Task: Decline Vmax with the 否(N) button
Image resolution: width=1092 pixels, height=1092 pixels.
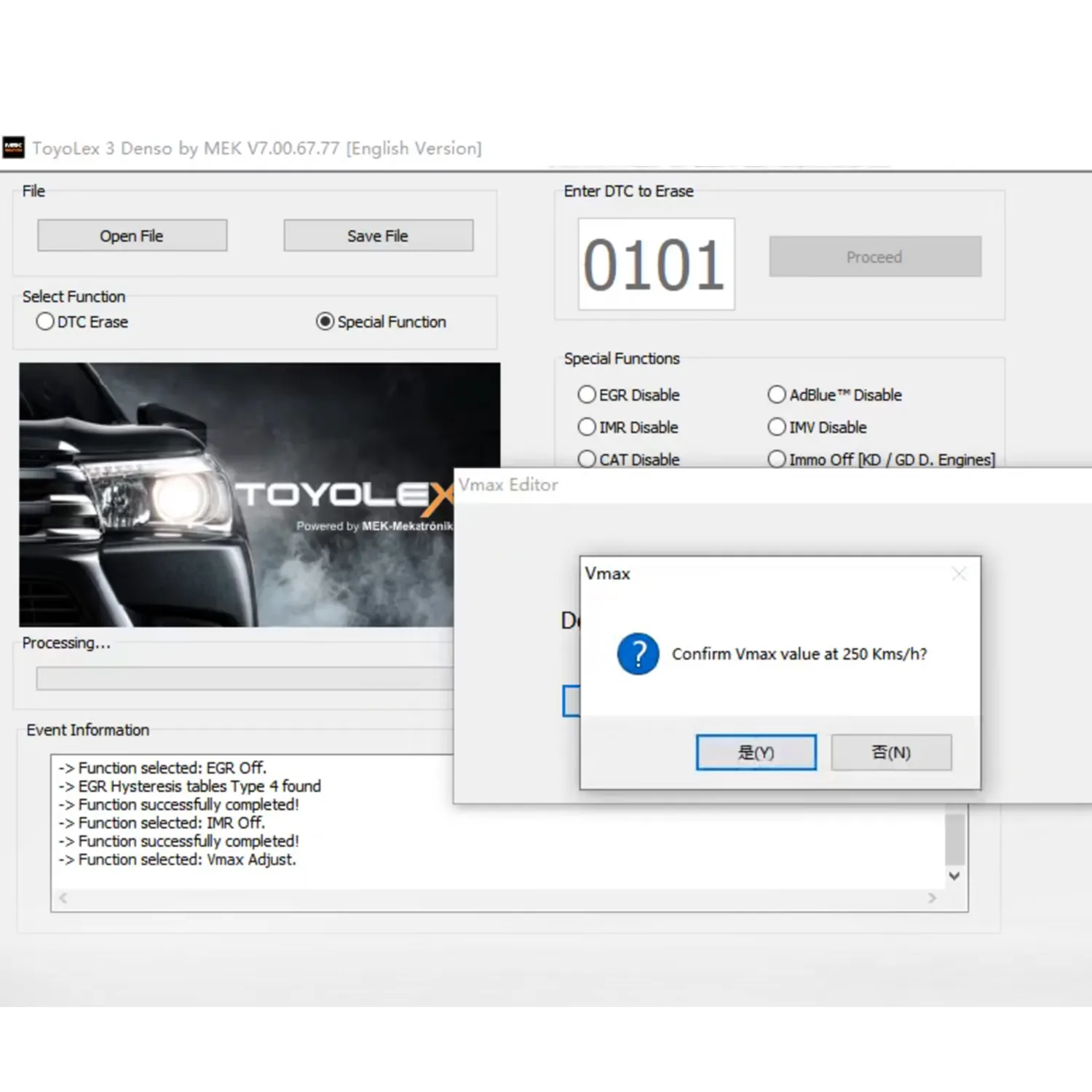Action: point(891,752)
